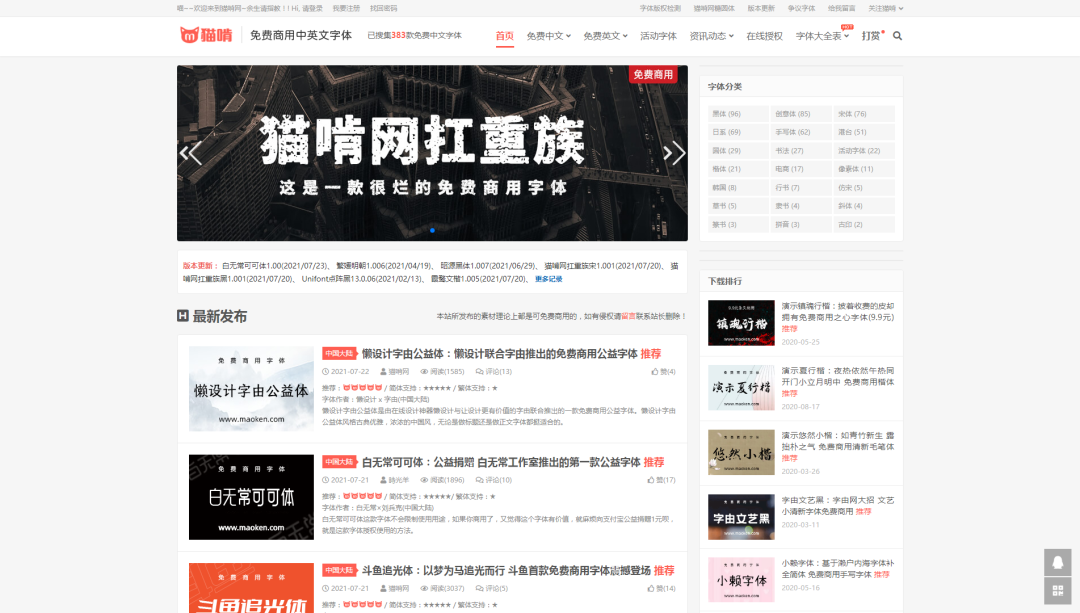Image resolution: width=1080 pixels, height=613 pixels.
Task: Open 白无常可可体 article thumbnail
Action: [251, 497]
